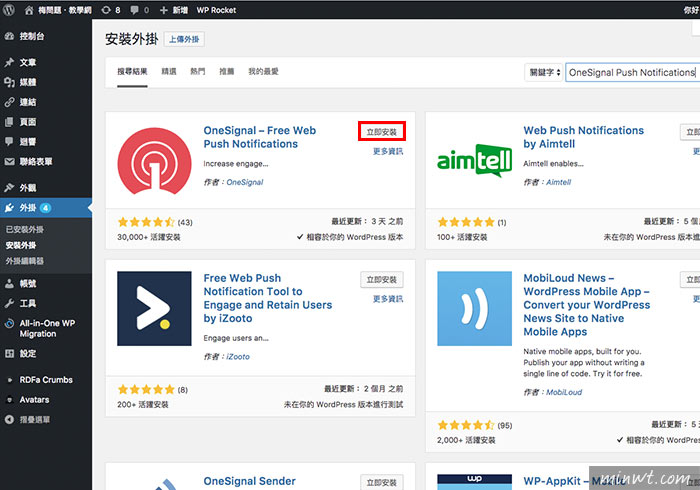Screen dimensions: 700x490
Task: Open Web Push Notifications by Aimtell title
Action: (583, 137)
